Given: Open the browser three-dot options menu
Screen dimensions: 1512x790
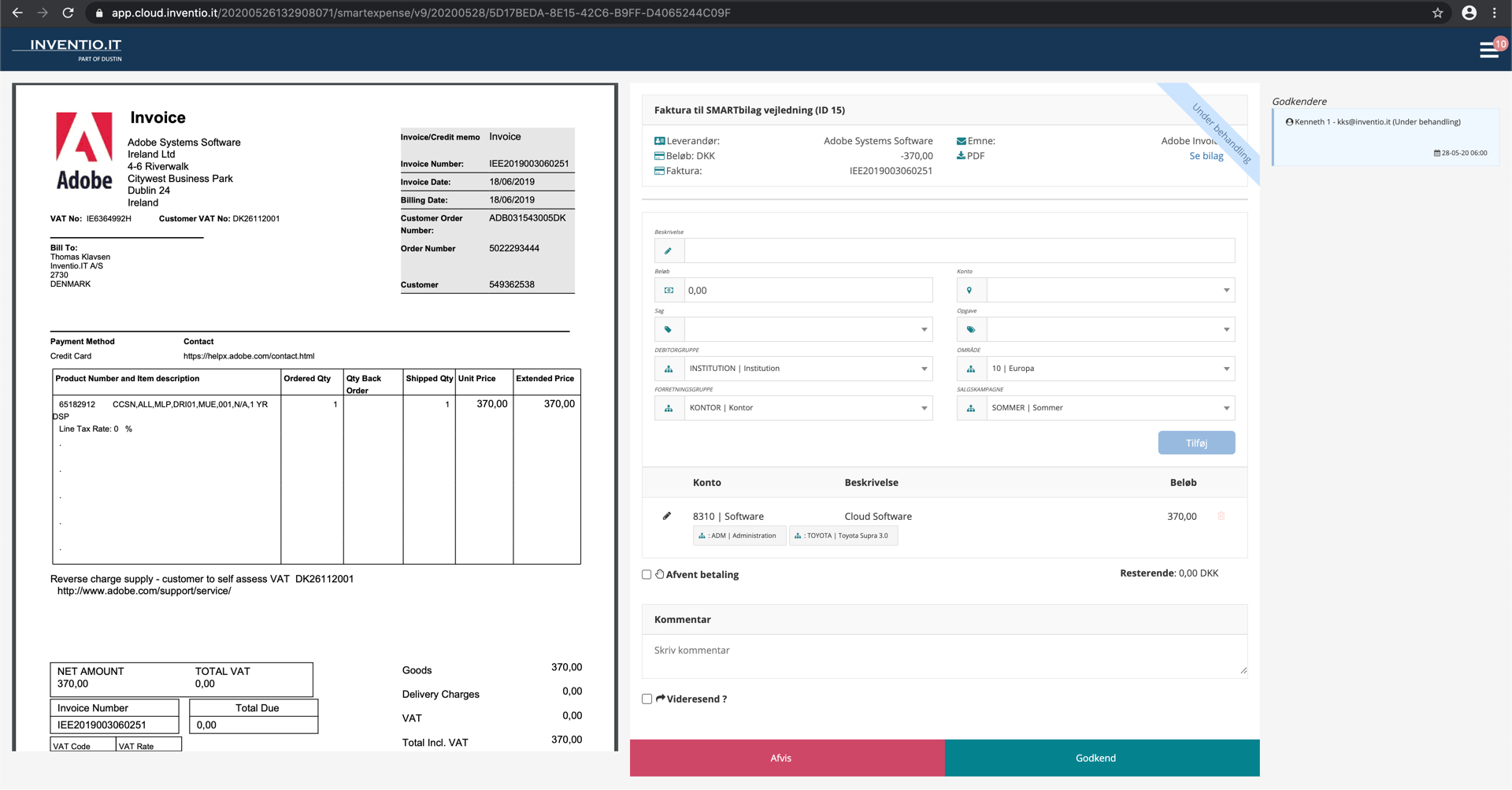Looking at the screenshot, I should click(1495, 13).
